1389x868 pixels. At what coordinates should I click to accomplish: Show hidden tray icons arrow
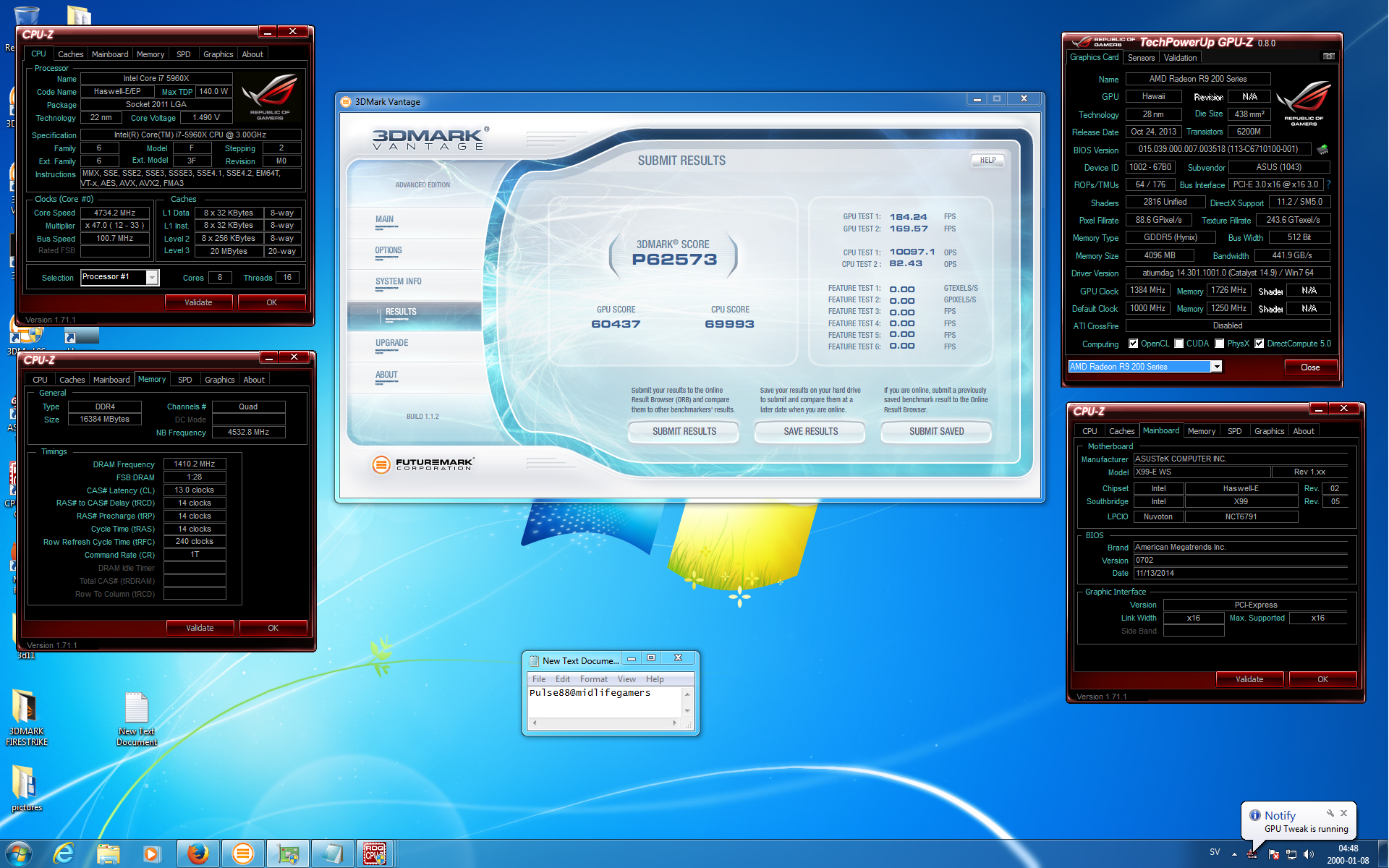1234,854
